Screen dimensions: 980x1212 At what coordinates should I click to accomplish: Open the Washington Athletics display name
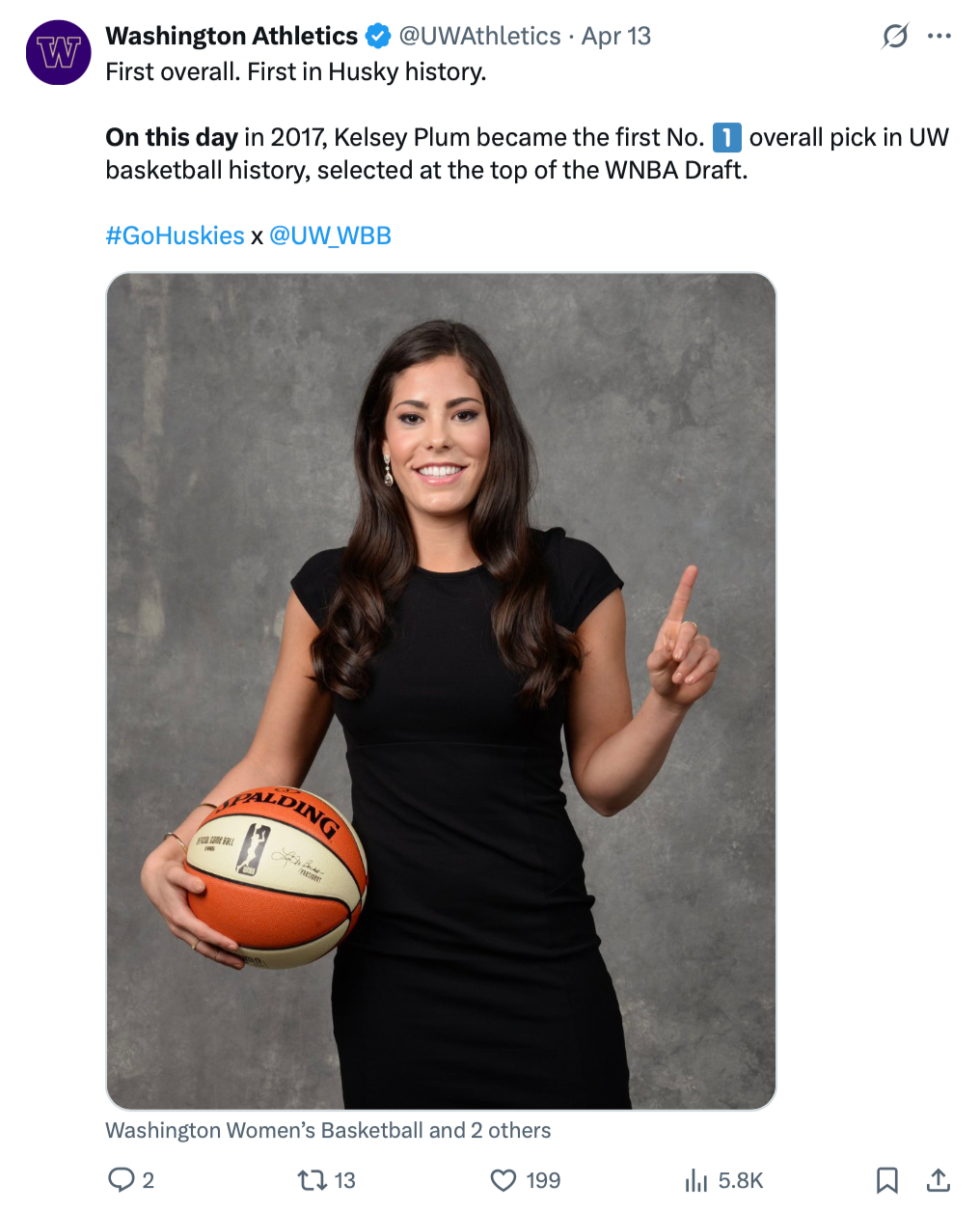click(x=231, y=37)
